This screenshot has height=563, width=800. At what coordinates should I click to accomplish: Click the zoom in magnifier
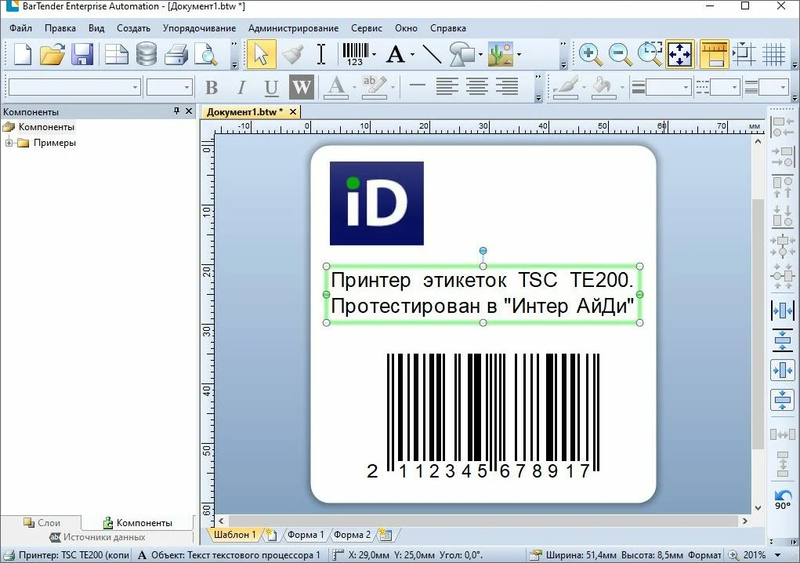(x=590, y=54)
